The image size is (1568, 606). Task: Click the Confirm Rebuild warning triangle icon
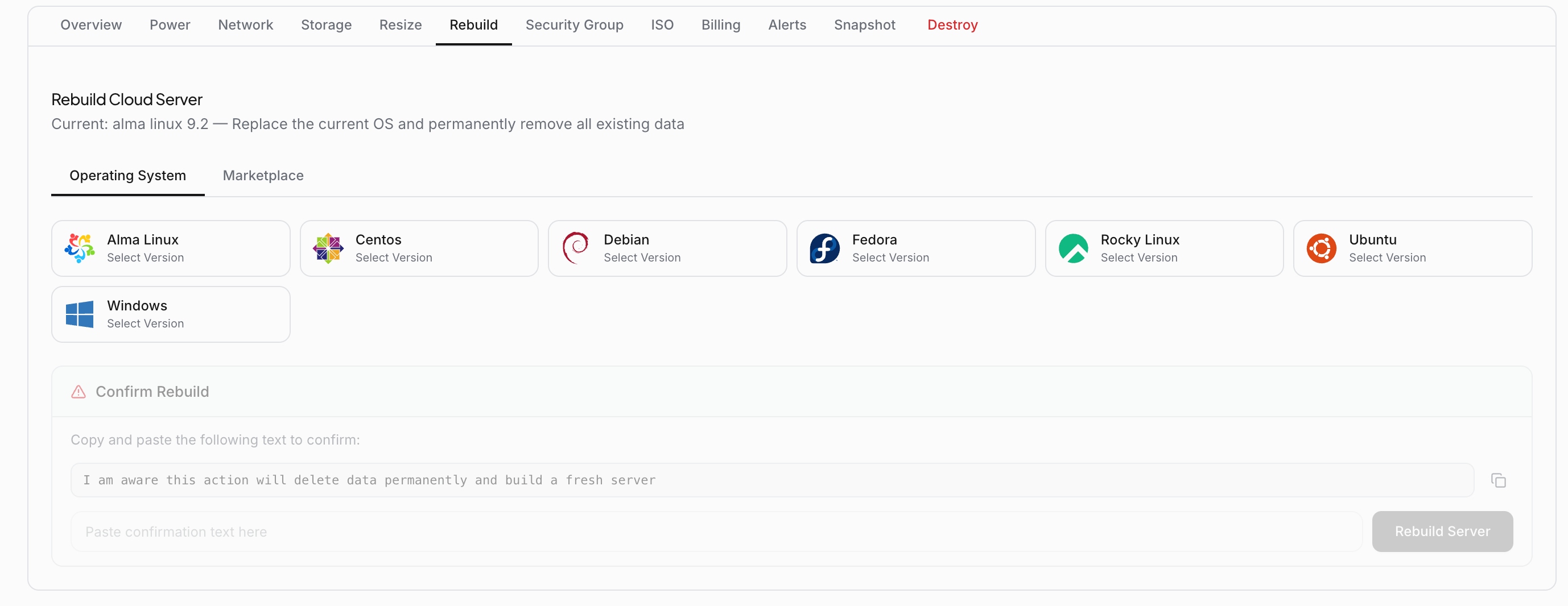click(79, 391)
